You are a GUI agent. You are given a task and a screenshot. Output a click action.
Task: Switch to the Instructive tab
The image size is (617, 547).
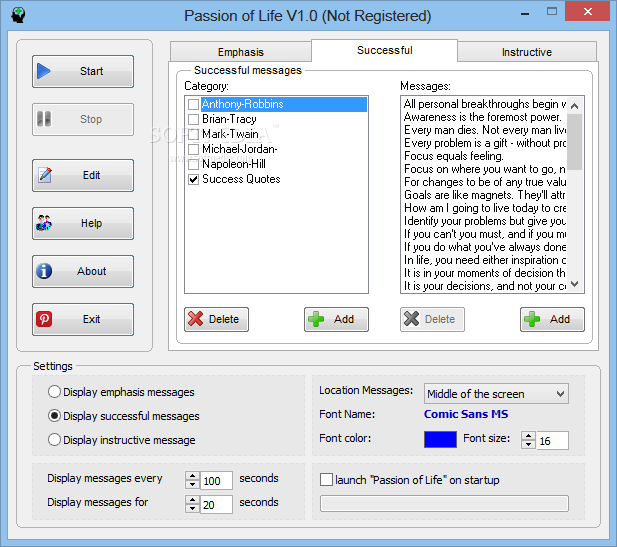pyautogui.click(x=526, y=52)
